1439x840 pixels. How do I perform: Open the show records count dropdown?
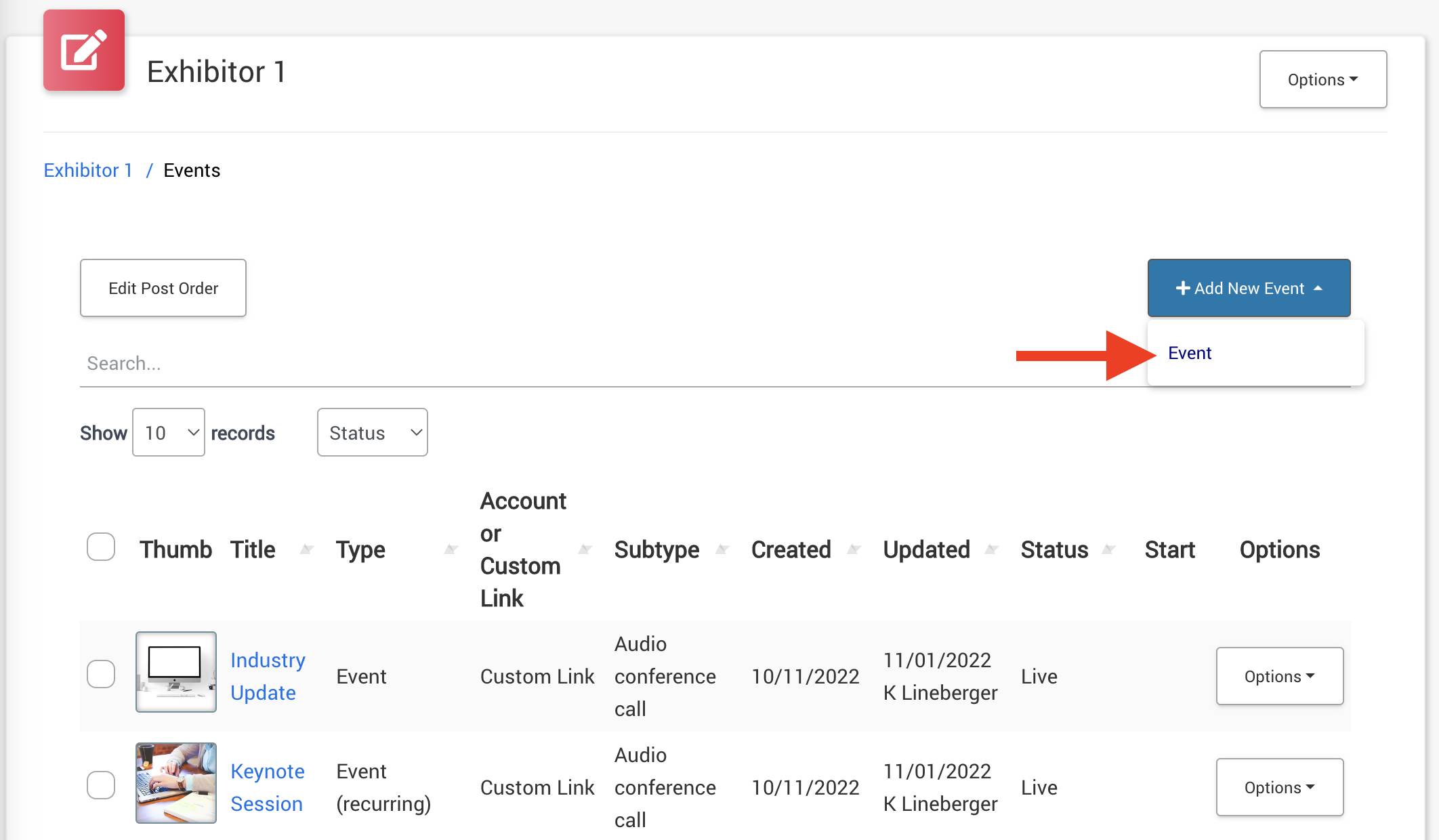click(x=169, y=432)
